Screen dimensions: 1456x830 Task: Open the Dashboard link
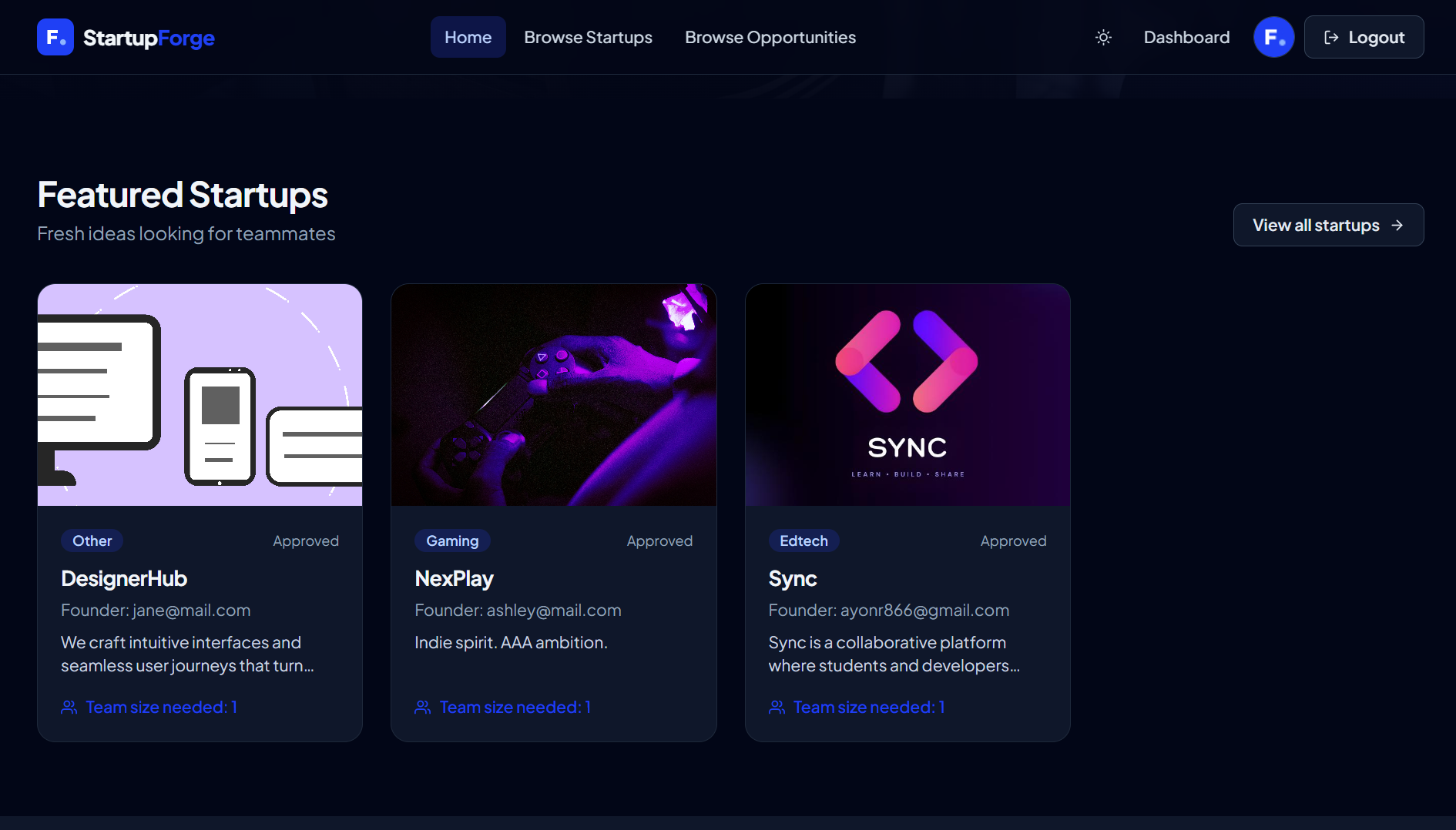pyautogui.click(x=1186, y=37)
